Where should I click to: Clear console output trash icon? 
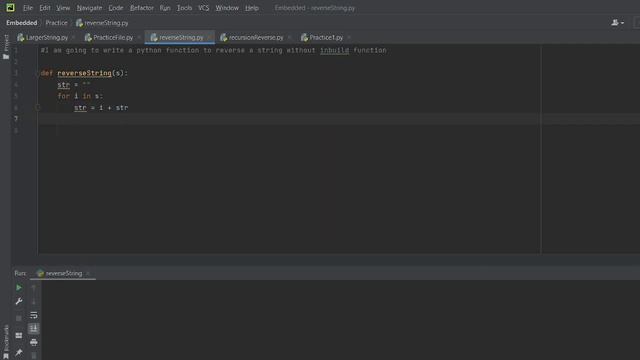point(34,356)
